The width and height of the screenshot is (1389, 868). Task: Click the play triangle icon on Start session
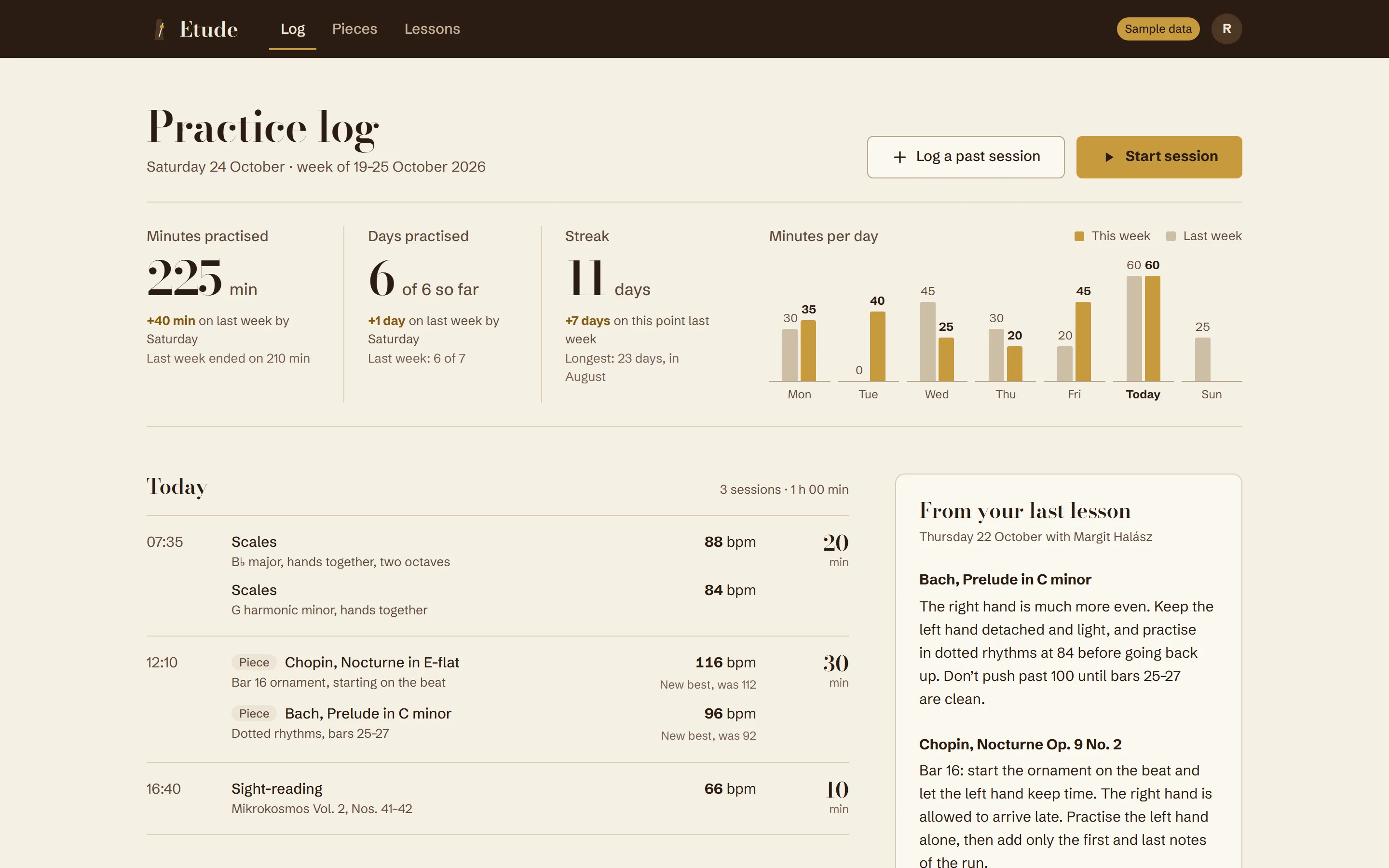point(1109,157)
